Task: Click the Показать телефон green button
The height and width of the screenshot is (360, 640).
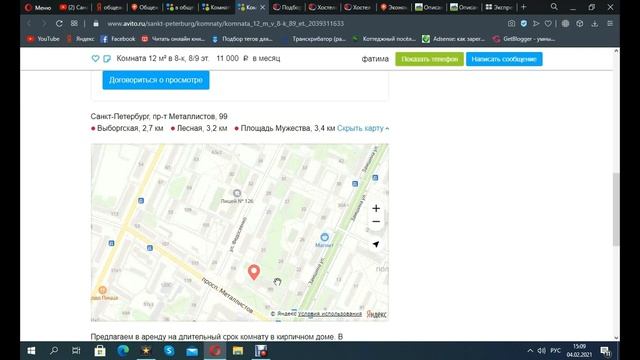Action: 429,59
